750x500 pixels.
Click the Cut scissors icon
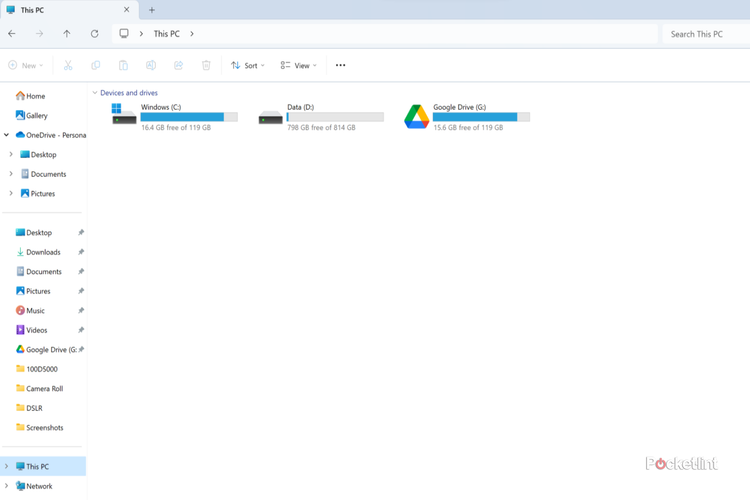coord(68,65)
